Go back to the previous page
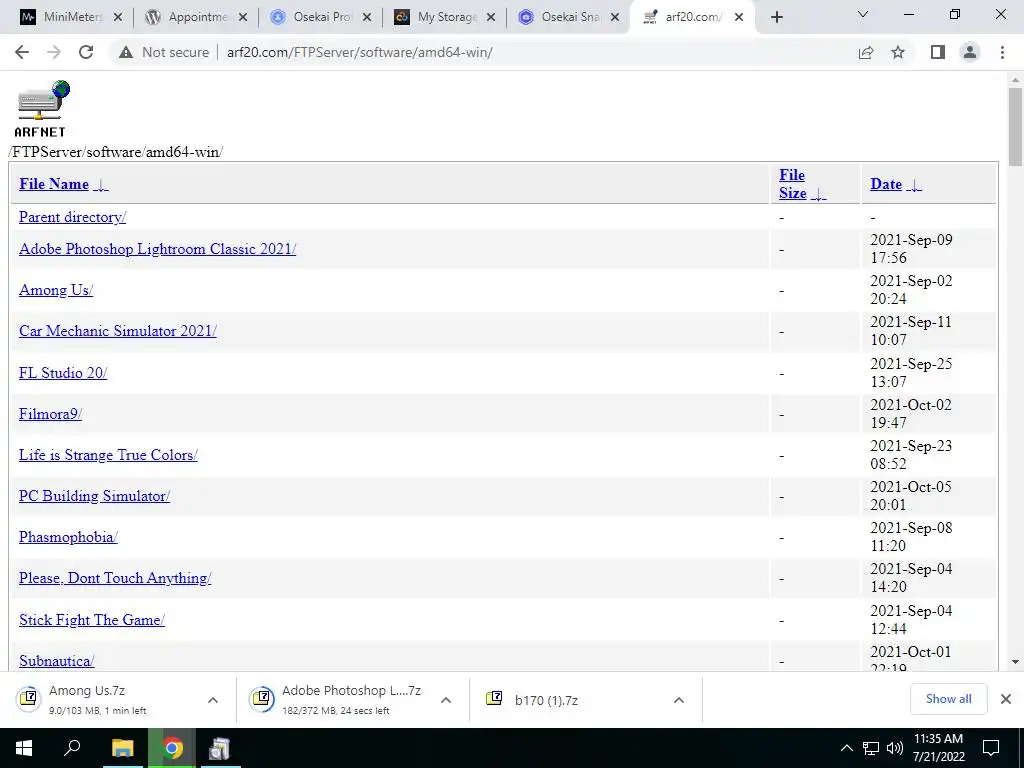This screenshot has height=768, width=1024. pos(22,52)
